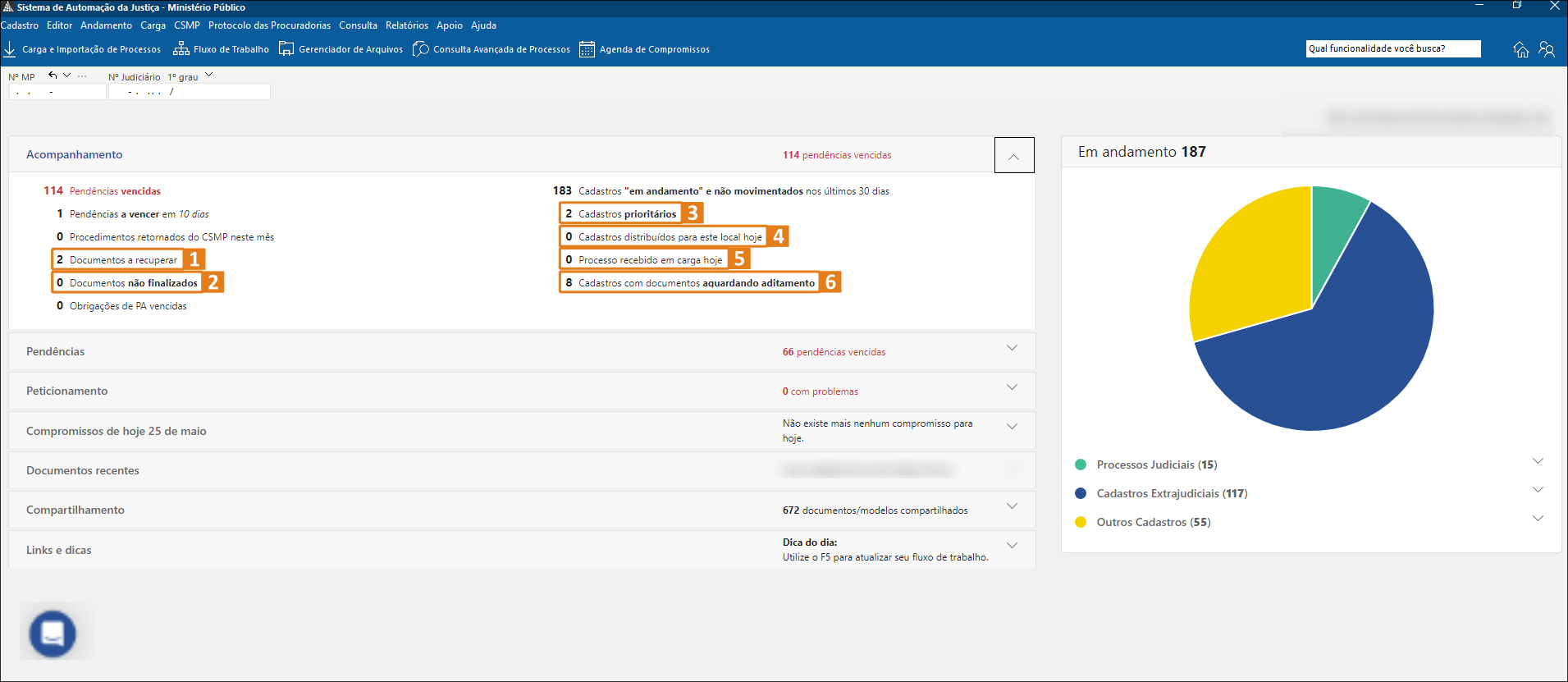This screenshot has width=1568, height=682.
Task: Click 66 pendências vencidas text
Action: 834,352
